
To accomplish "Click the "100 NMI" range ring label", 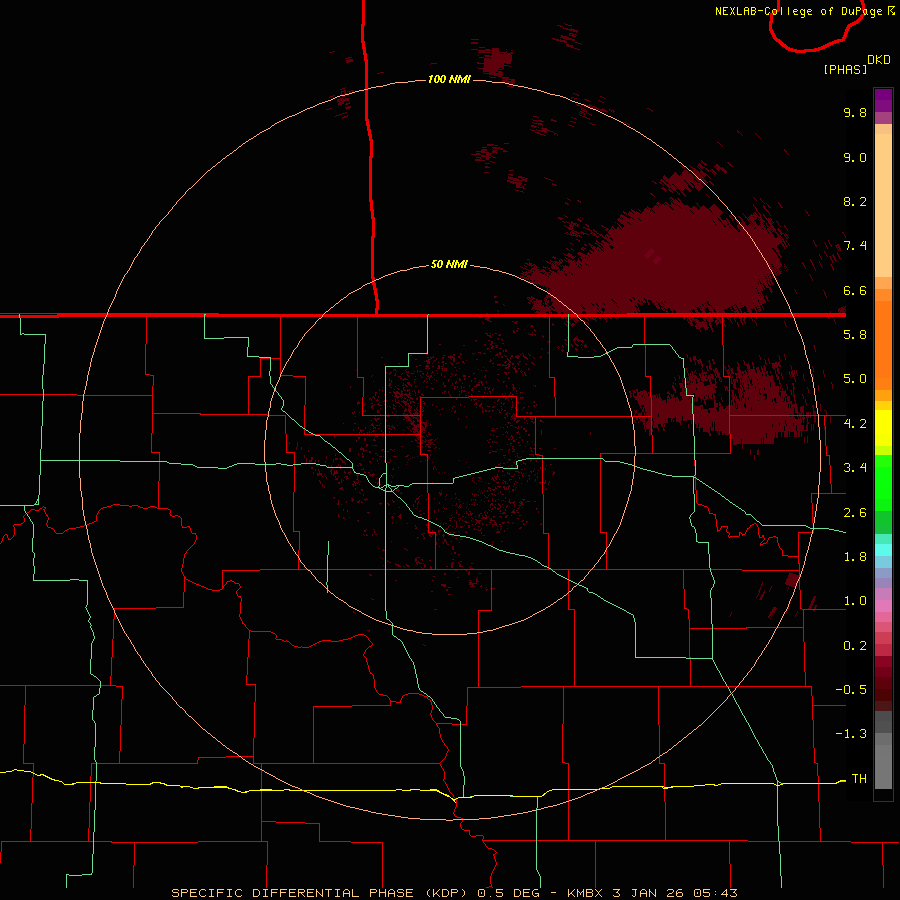I will (449, 79).
